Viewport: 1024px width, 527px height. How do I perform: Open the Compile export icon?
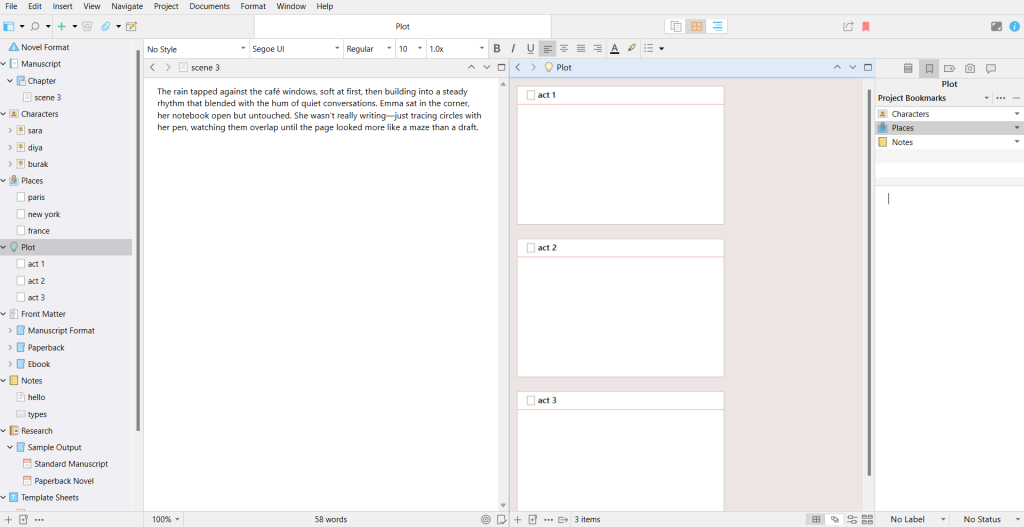pos(849,27)
